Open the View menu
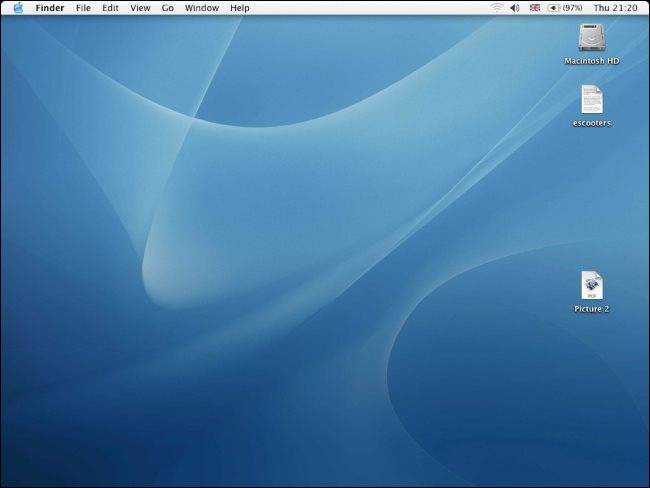 pos(140,8)
